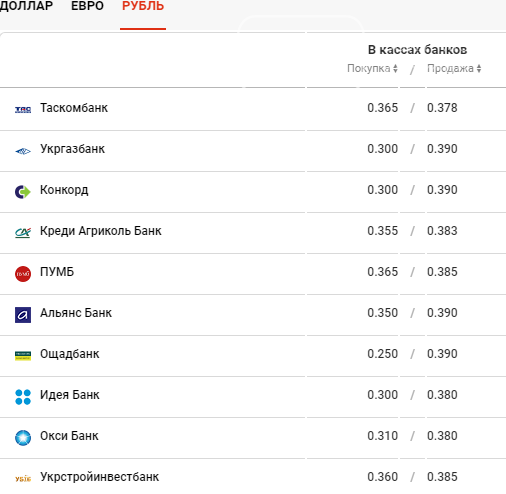Screen dimensions: 506x494
Task: Click the Таскомбанк logo icon
Action: (23, 109)
